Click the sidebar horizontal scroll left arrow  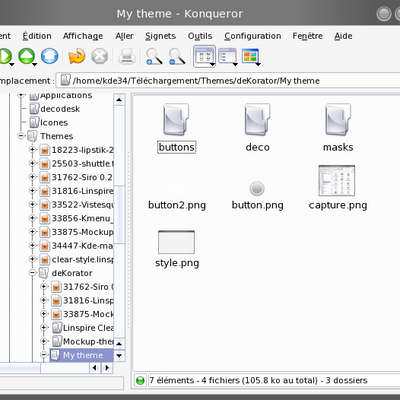pyautogui.click(x=95, y=368)
